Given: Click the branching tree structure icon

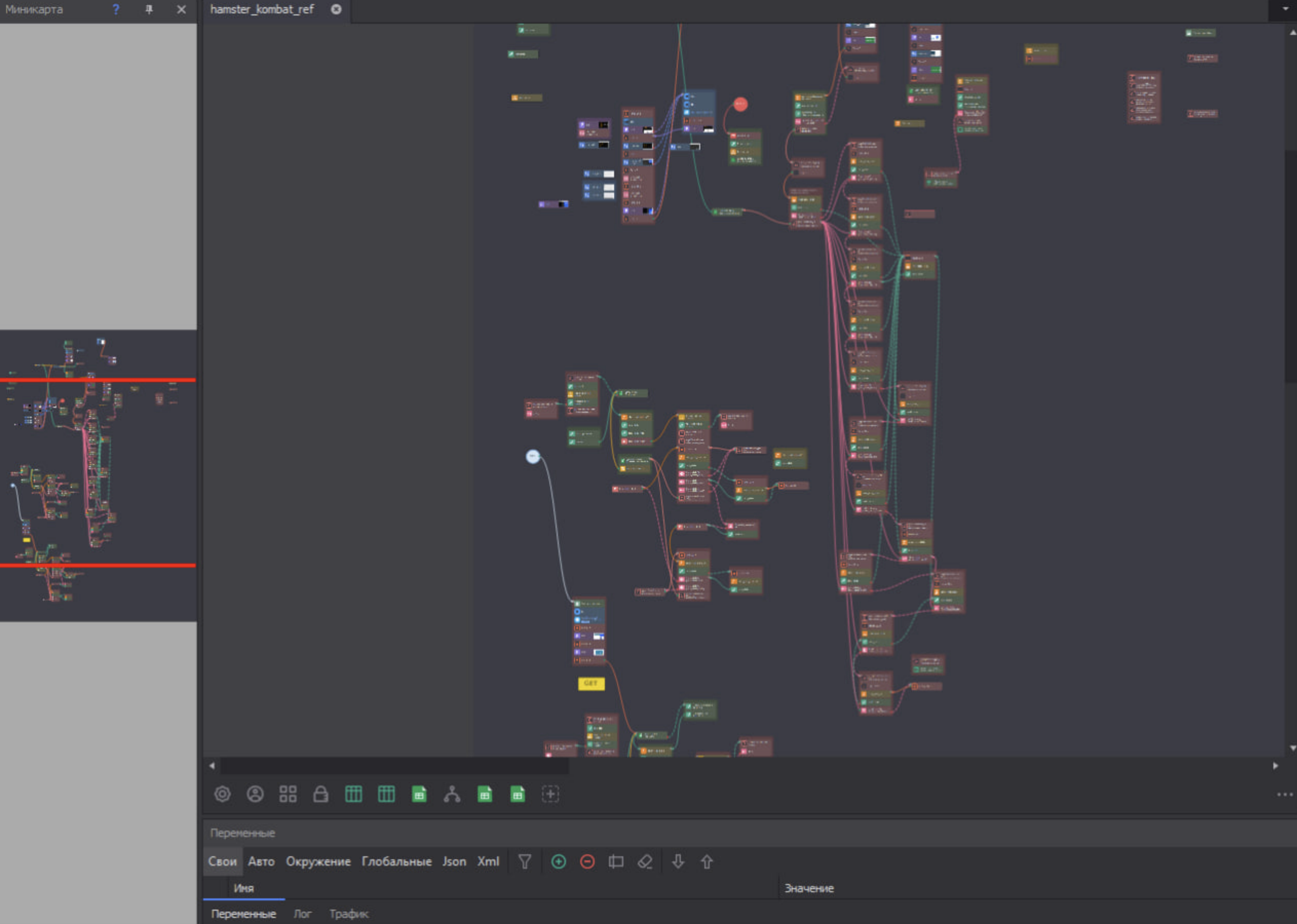Looking at the screenshot, I should click(452, 794).
